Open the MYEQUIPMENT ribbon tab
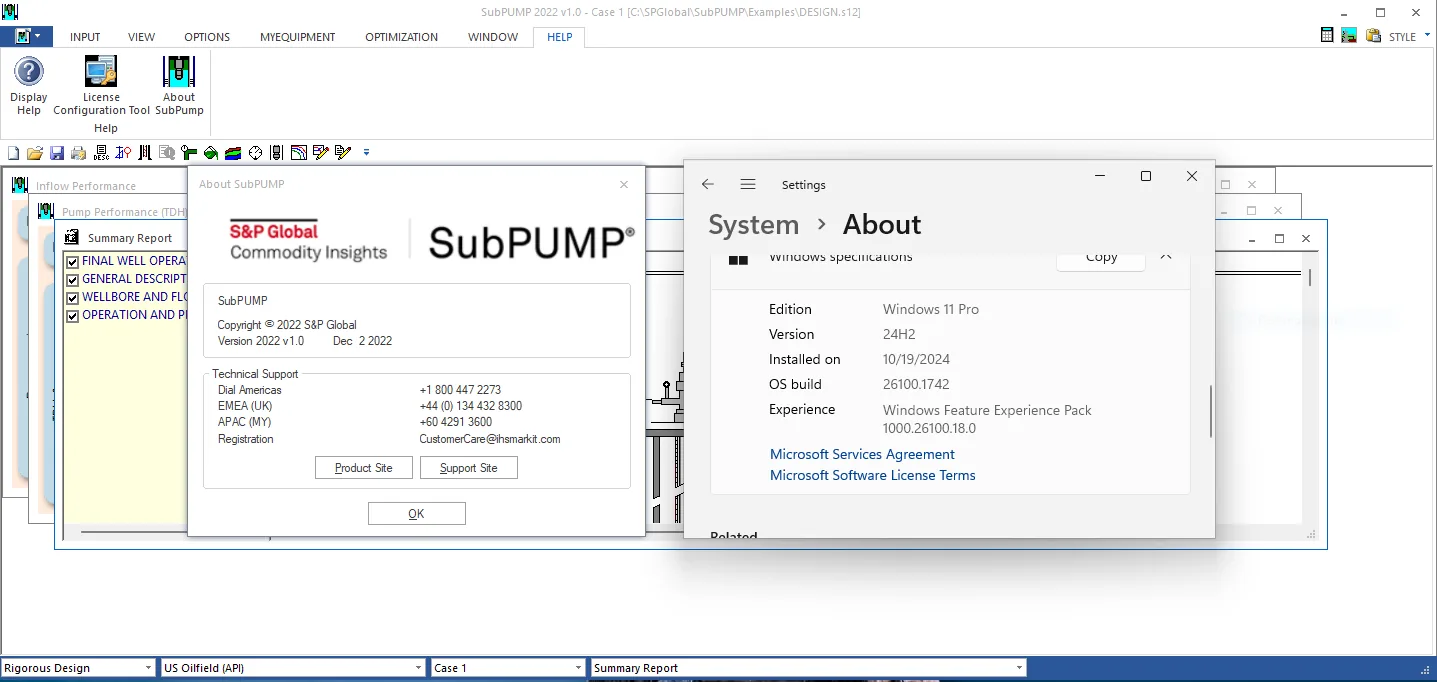Image resolution: width=1437 pixels, height=682 pixels. [x=298, y=37]
